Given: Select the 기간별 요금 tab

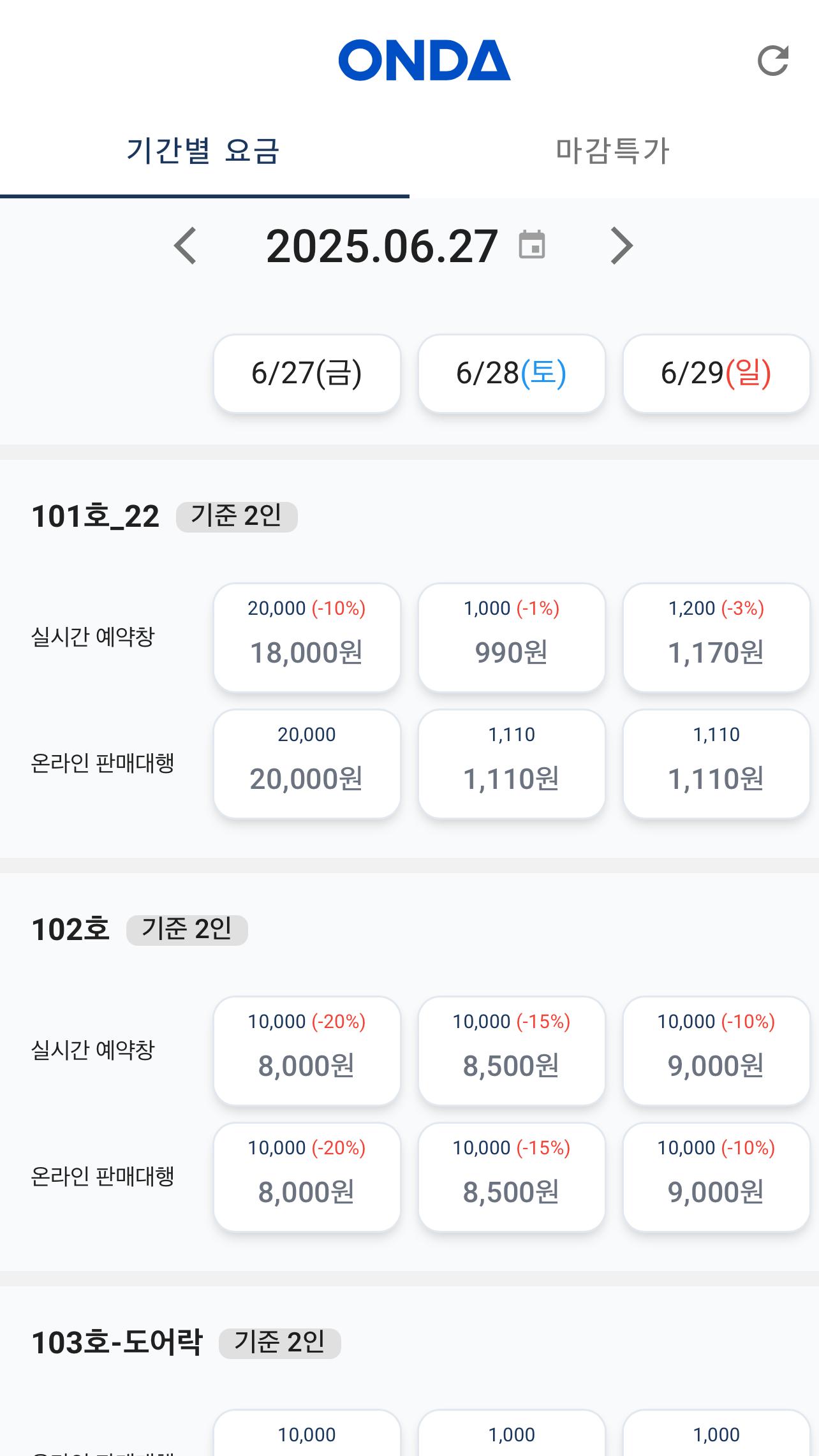Looking at the screenshot, I should (203, 152).
